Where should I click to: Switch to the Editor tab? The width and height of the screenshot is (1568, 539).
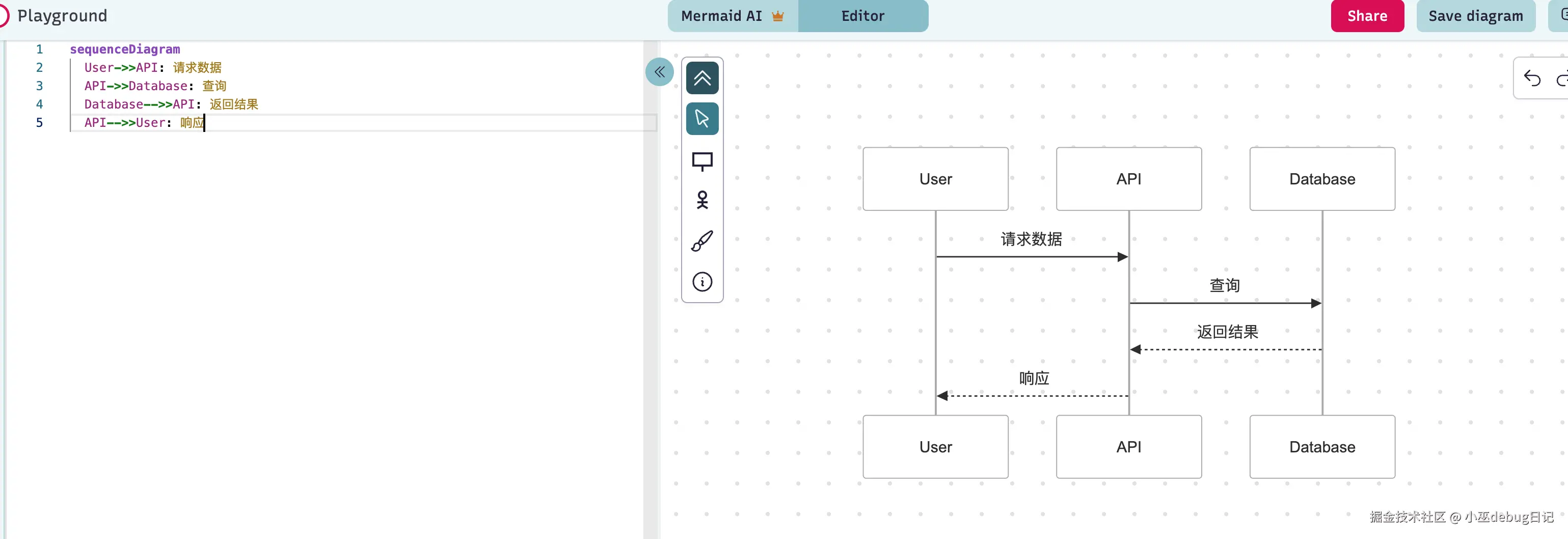point(862,16)
